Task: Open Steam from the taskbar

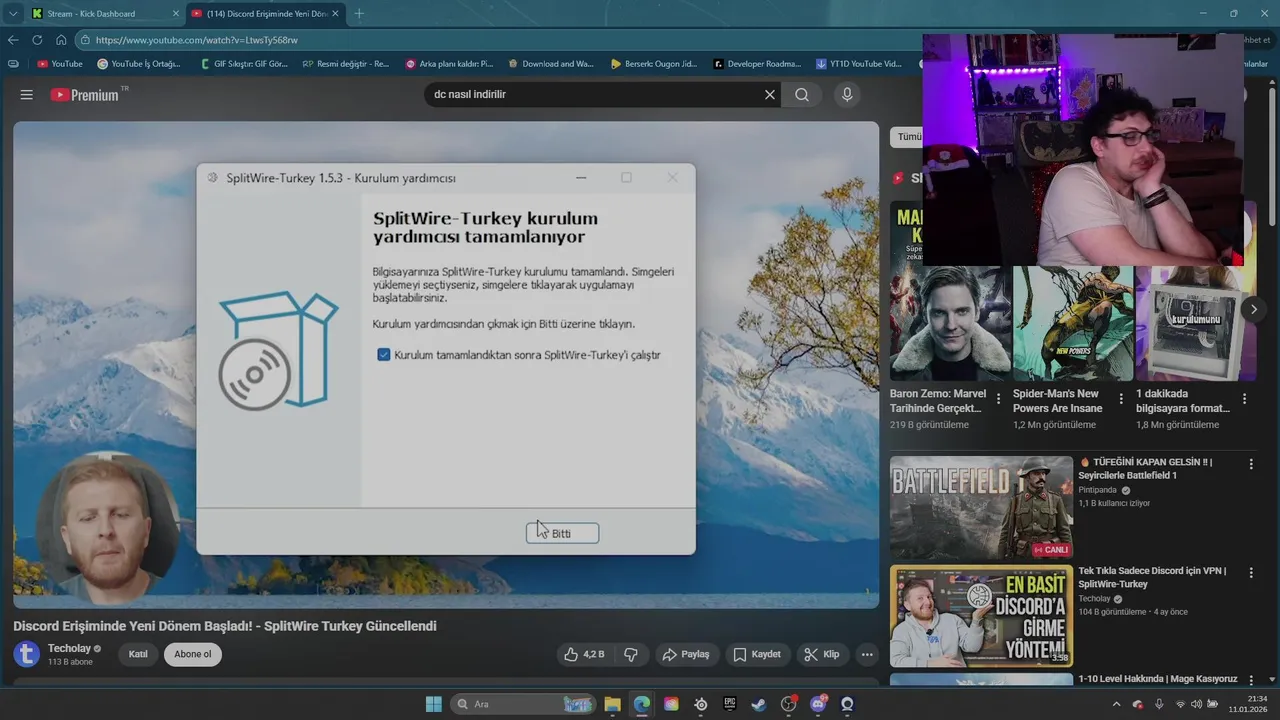Action: 759,704
